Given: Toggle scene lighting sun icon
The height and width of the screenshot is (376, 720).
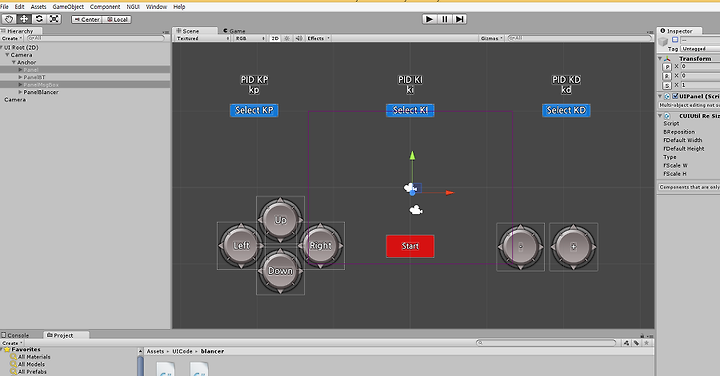Looking at the screenshot, I should [287, 39].
